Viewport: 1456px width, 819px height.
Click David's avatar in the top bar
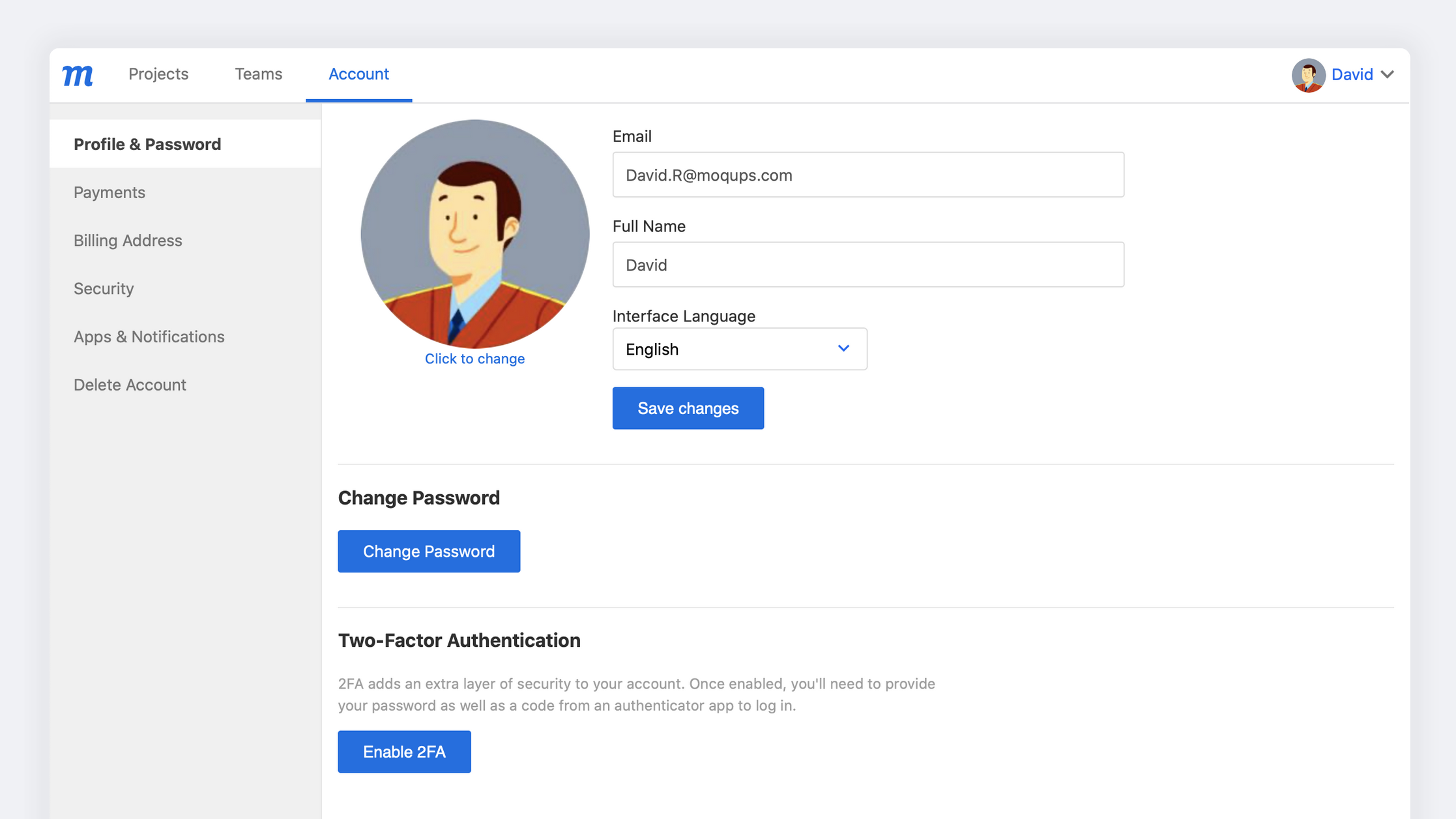point(1308,75)
